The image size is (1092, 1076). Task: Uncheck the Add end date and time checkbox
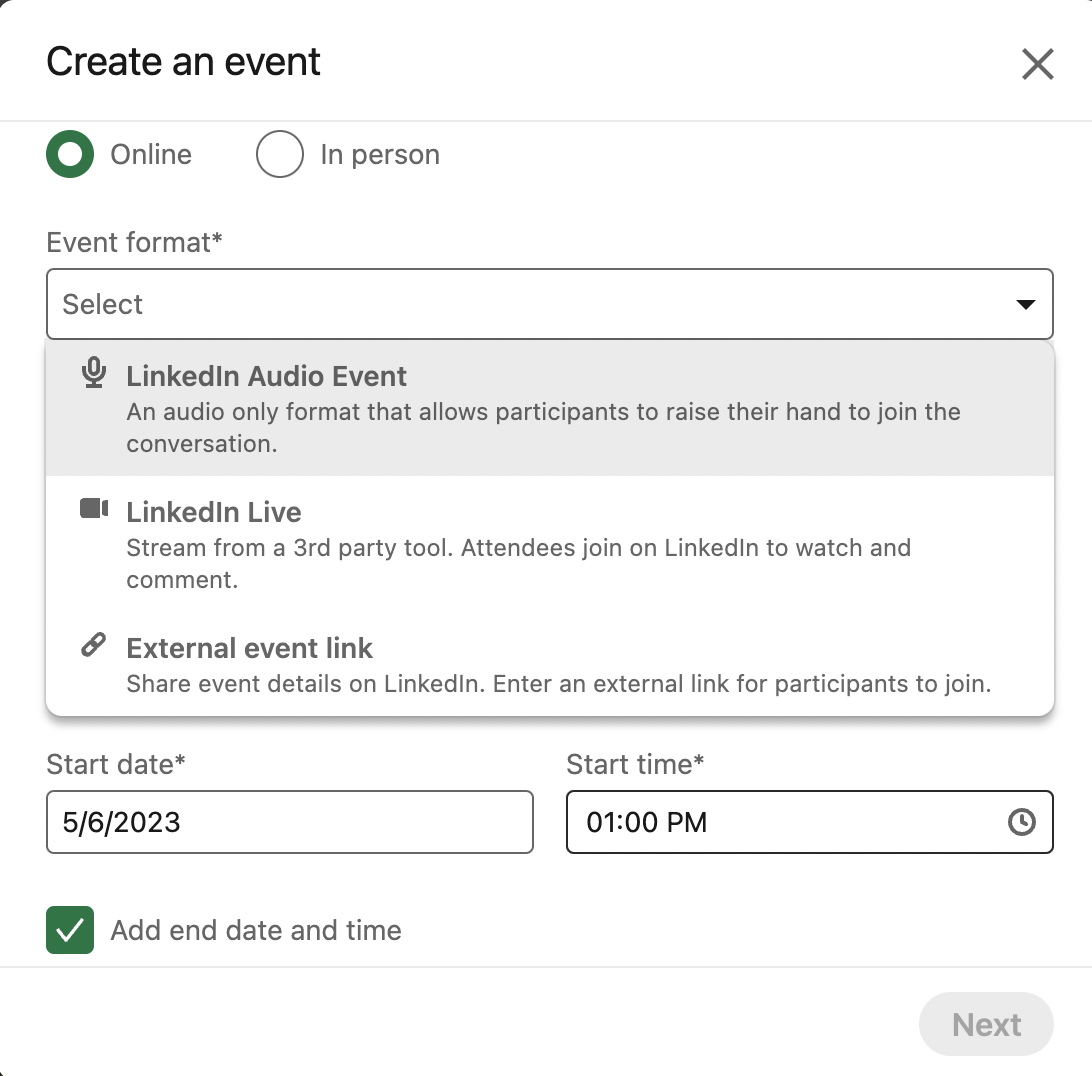tap(70, 930)
